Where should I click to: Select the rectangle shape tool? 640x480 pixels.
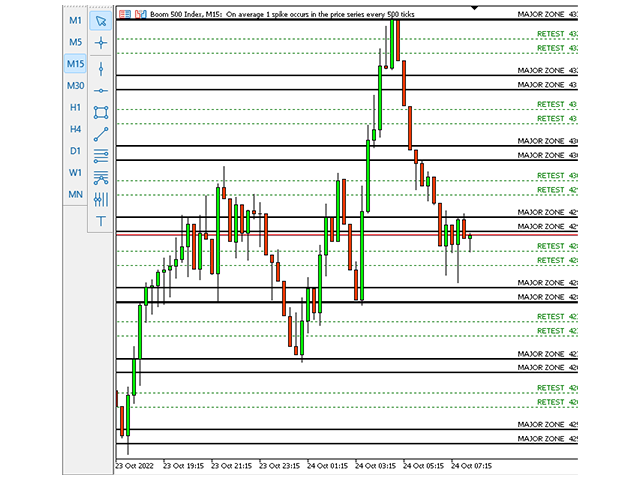[x=101, y=112]
